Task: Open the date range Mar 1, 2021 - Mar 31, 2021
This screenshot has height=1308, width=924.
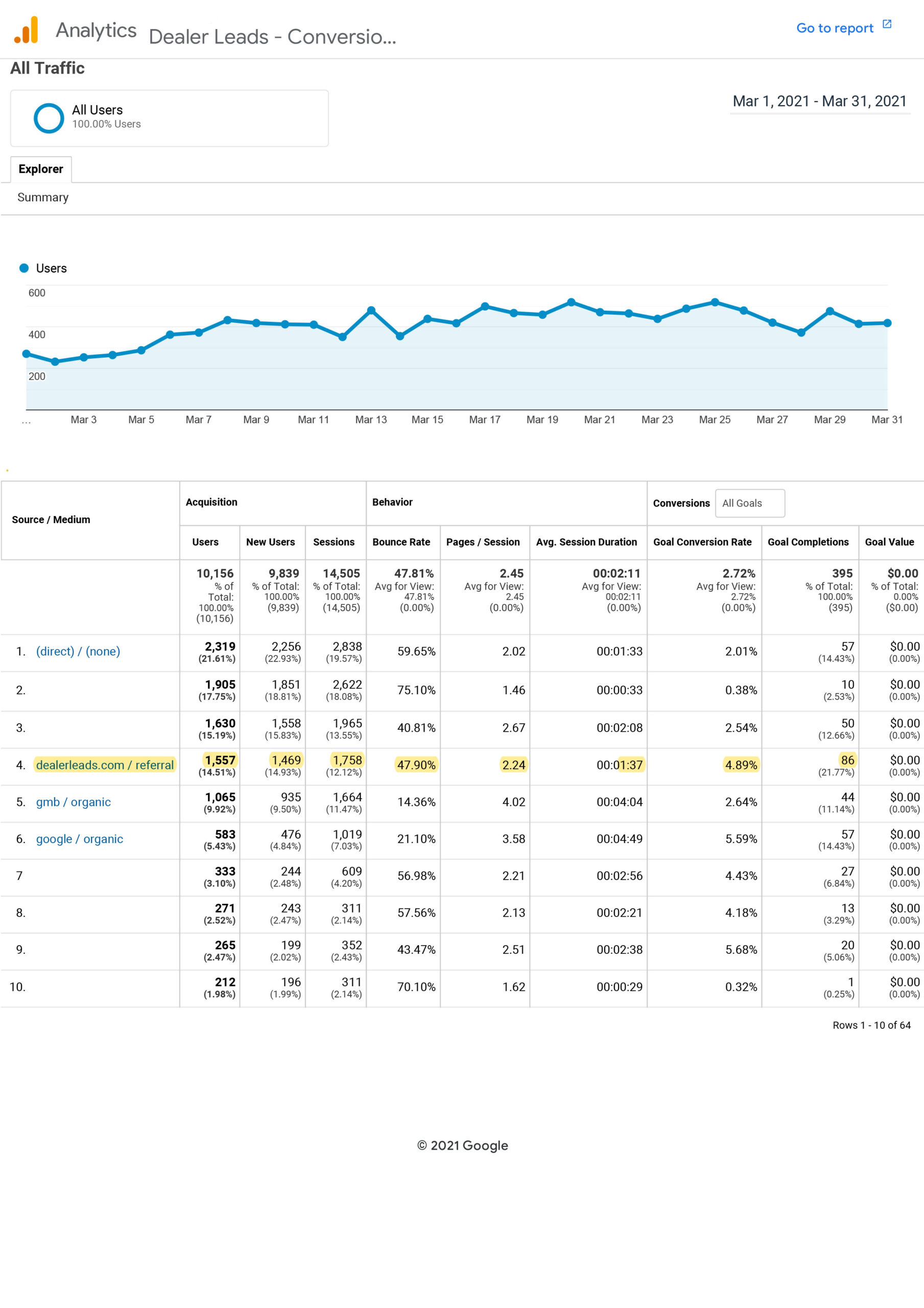Action: [819, 101]
